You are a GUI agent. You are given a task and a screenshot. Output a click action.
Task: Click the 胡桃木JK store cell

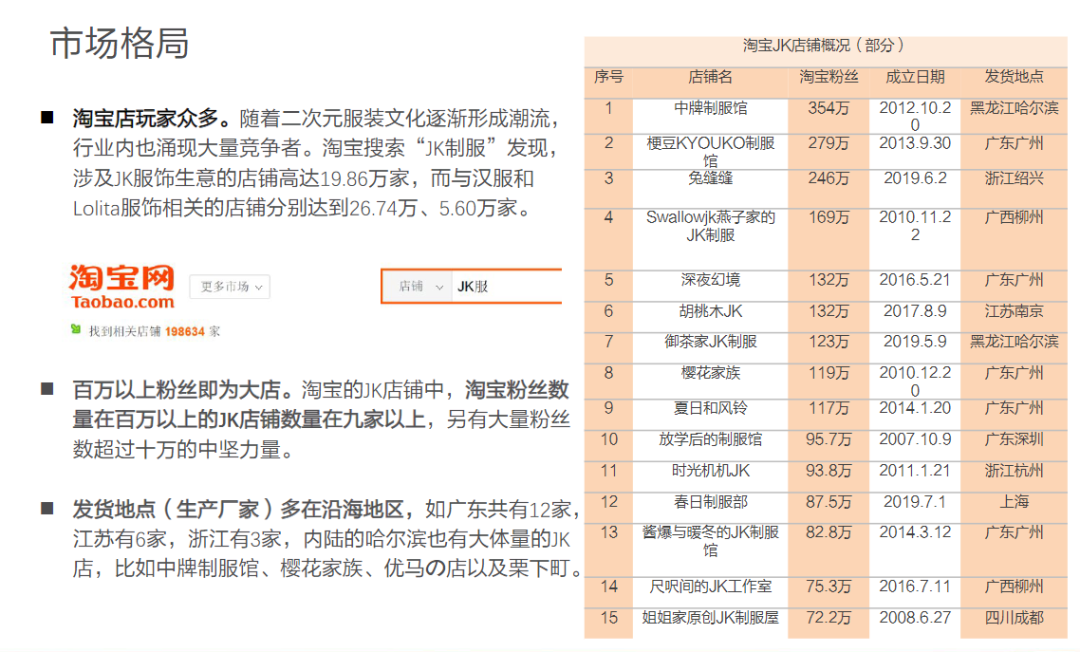pos(710,317)
